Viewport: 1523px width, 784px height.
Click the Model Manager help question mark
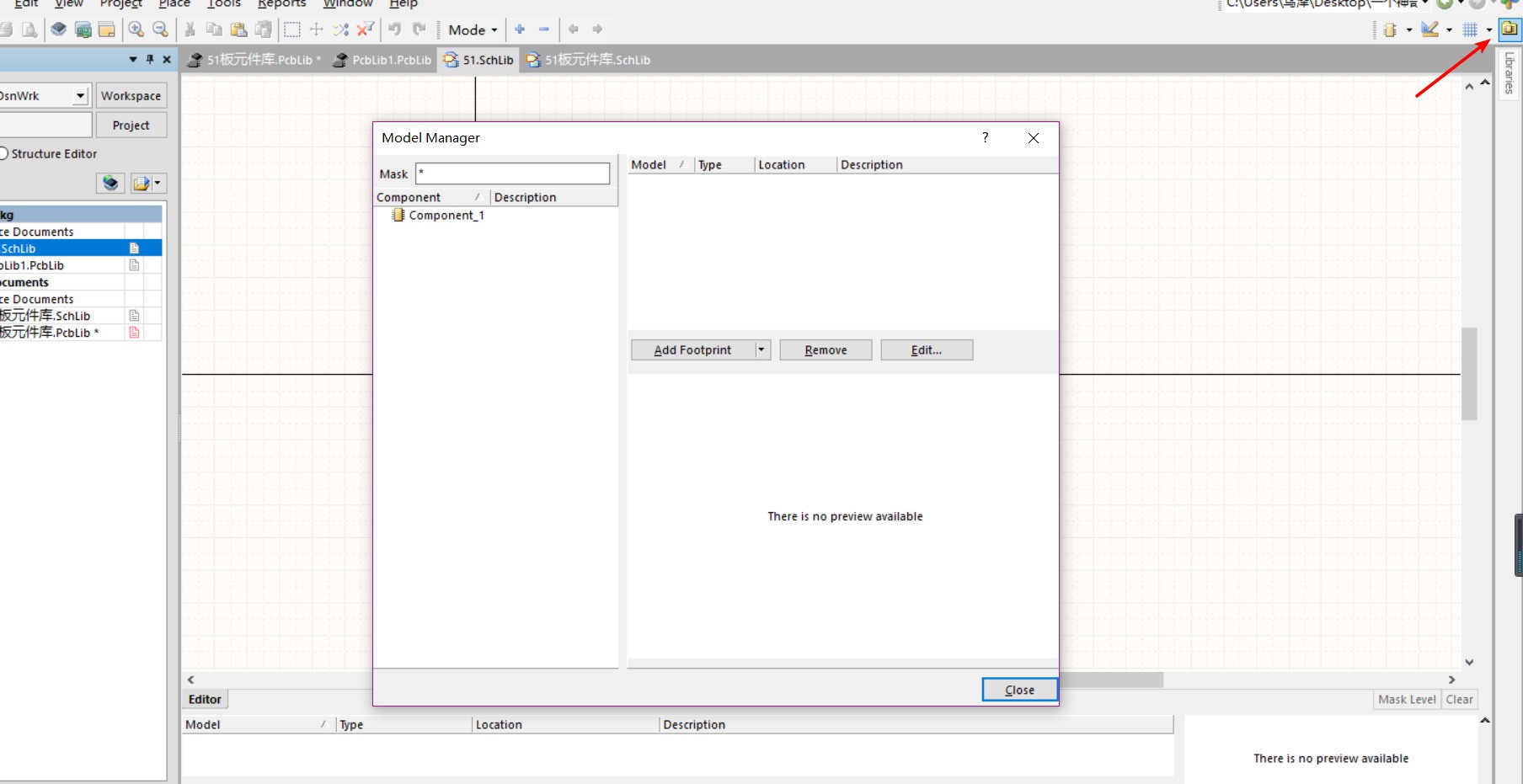click(985, 137)
